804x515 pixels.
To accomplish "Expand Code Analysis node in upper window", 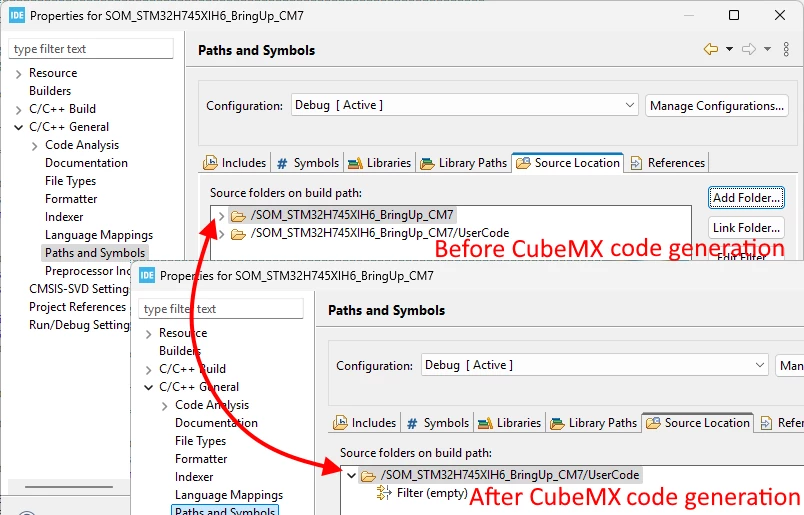I will [34, 146].
